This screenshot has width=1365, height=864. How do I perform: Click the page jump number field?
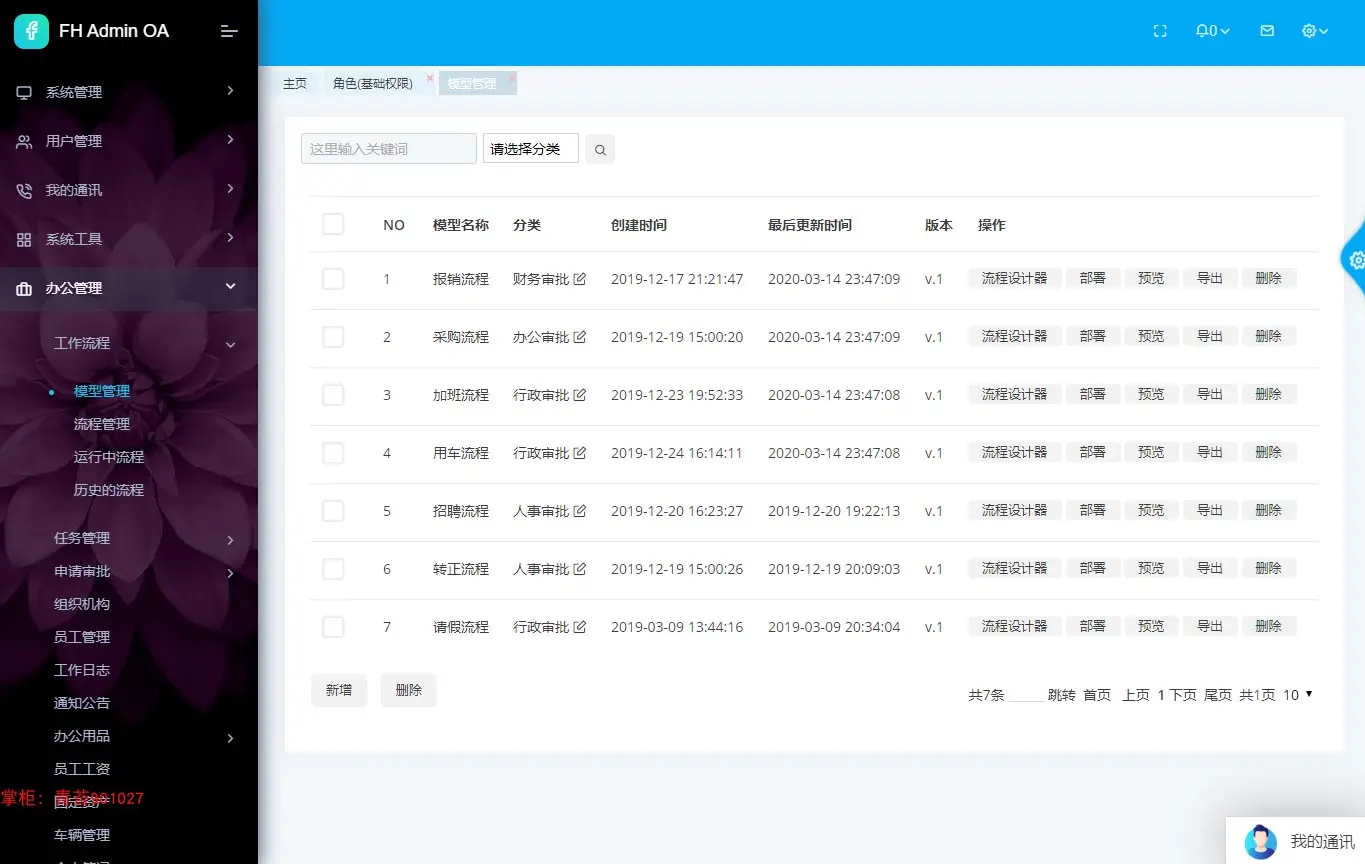[1026, 695]
